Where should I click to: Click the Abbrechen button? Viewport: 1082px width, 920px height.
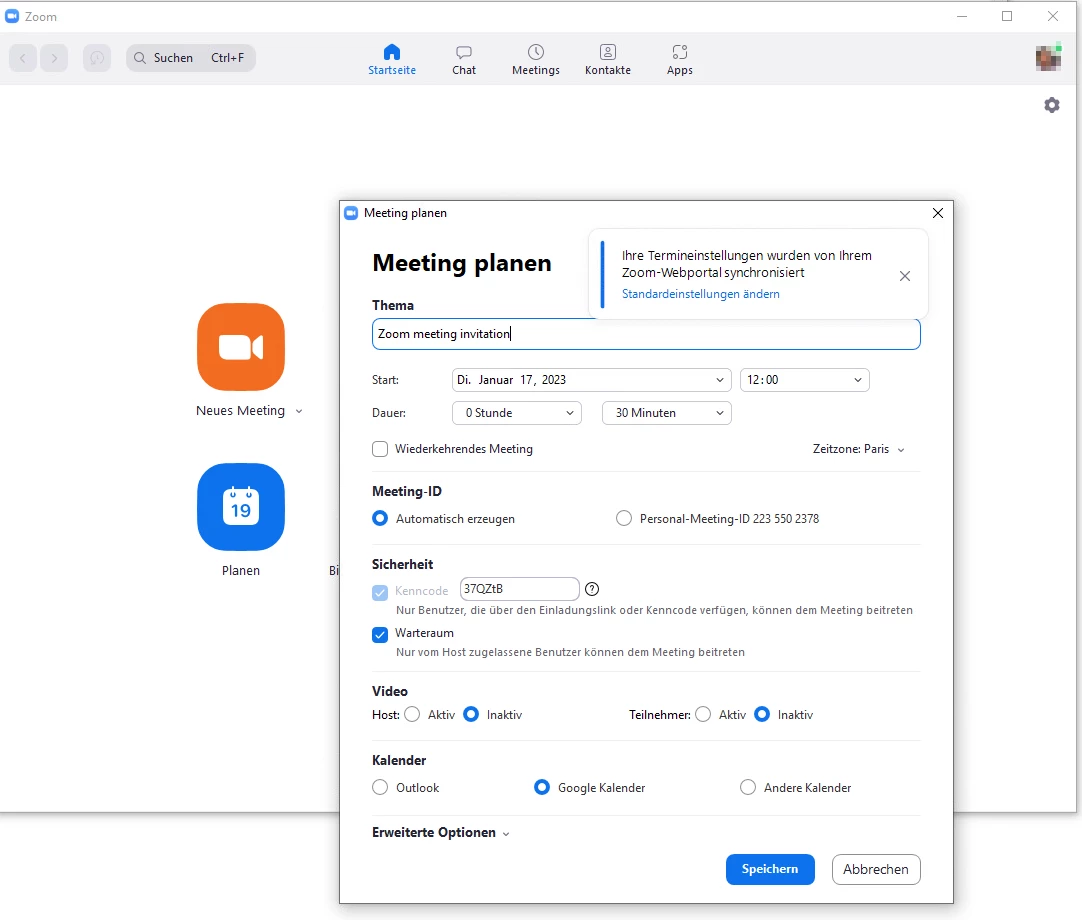point(876,870)
